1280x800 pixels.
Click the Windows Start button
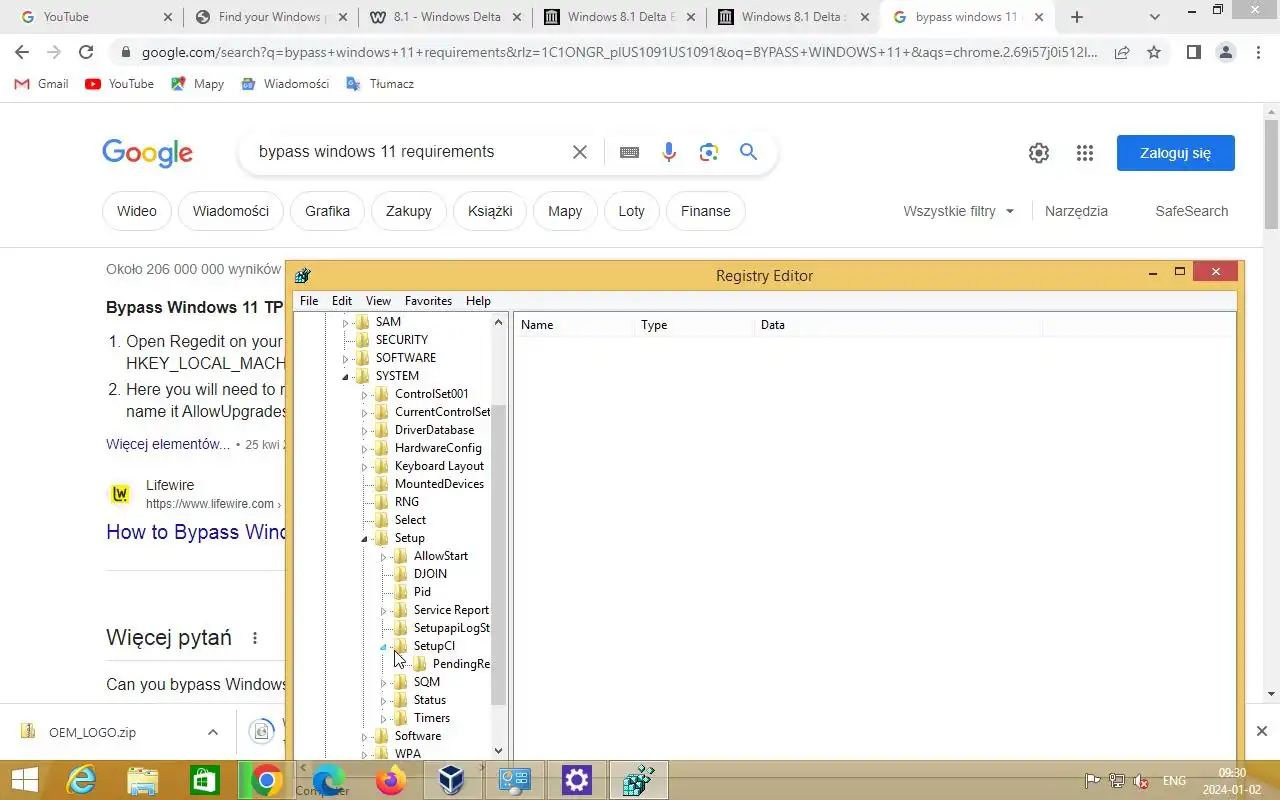[x=24, y=780]
